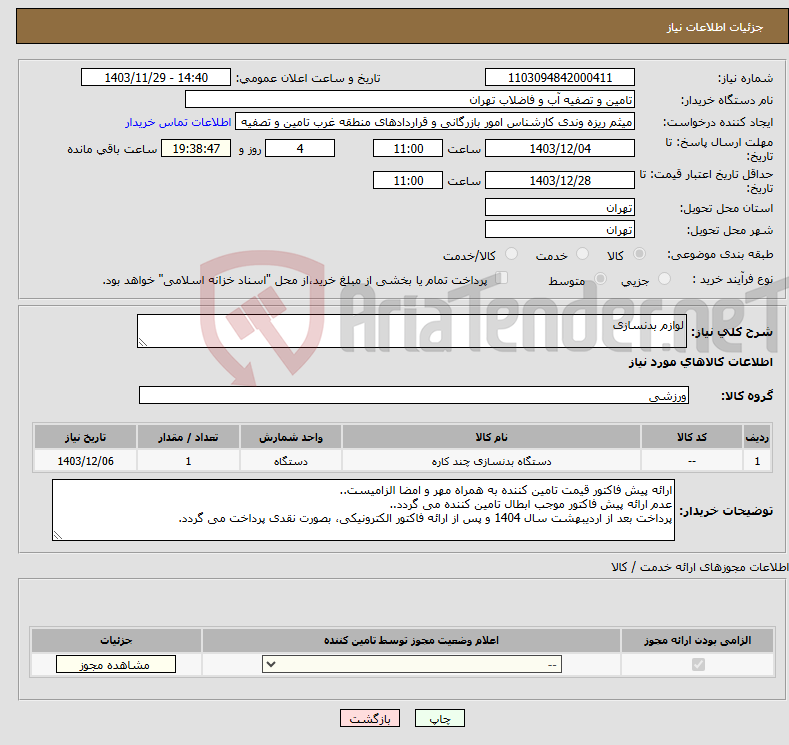Click the مشاهده مجوز button
This screenshot has width=789, height=745.
[116, 665]
